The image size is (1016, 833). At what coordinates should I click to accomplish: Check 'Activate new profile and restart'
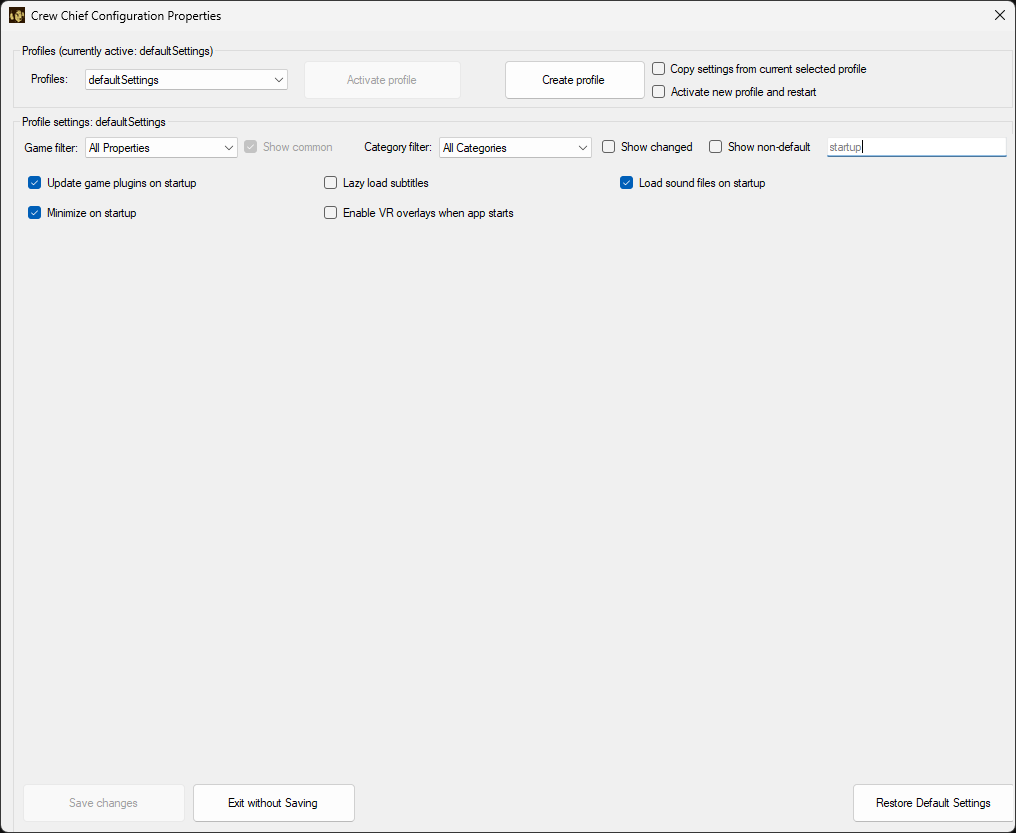[x=658, y=91]
